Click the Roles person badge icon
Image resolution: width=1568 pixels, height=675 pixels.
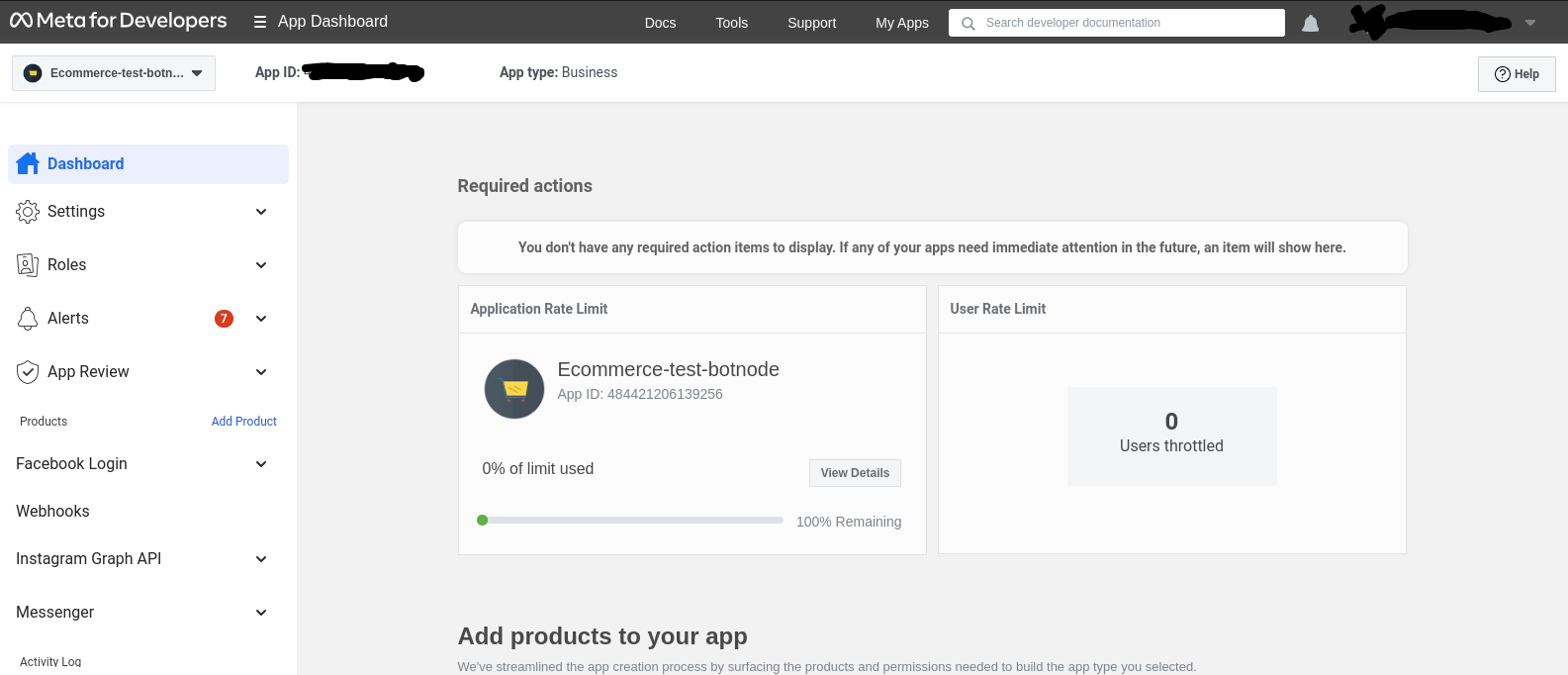[x=28, y=264]
